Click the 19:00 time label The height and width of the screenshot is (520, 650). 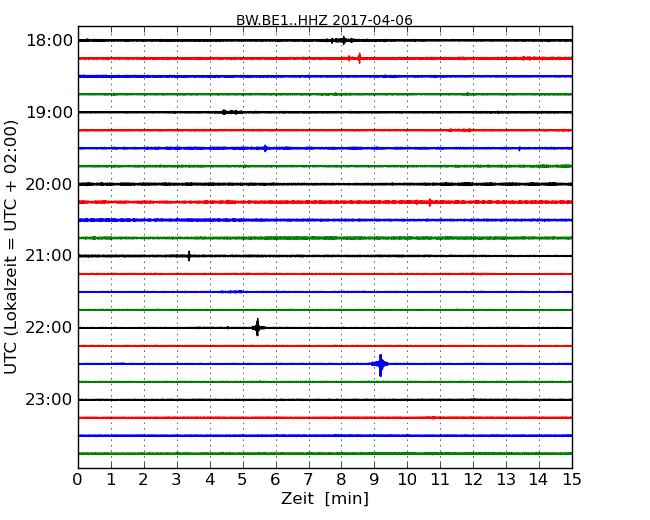coord(49,112)
